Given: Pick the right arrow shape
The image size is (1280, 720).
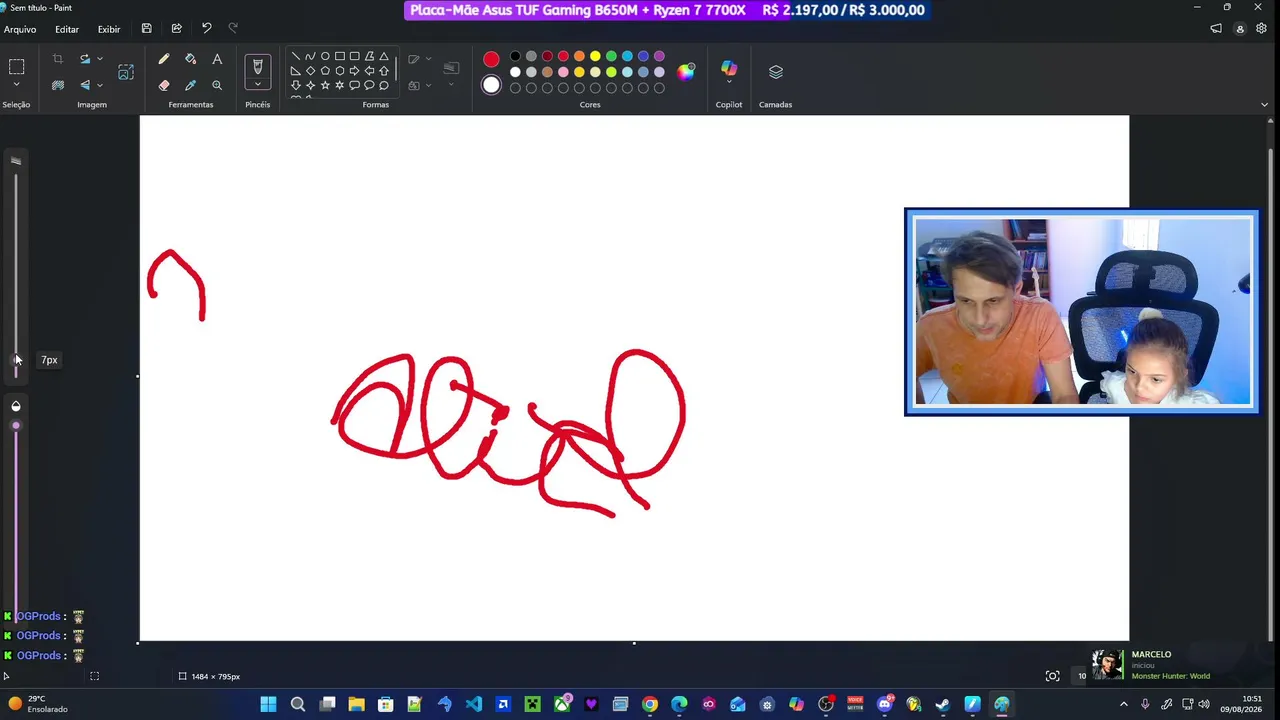Looking at the screenshot, I should [354, 71].
